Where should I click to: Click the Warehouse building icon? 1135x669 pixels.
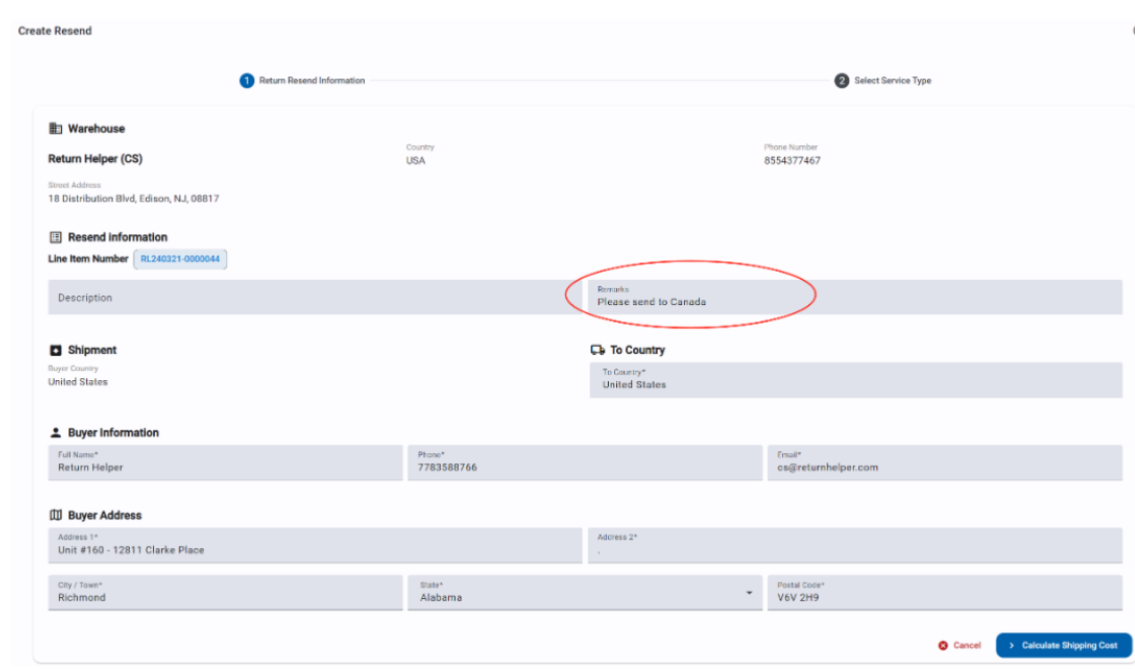coord(56,129)
